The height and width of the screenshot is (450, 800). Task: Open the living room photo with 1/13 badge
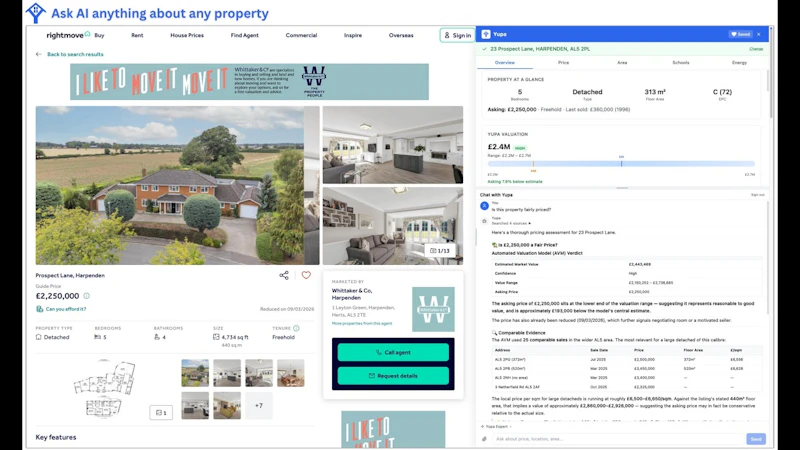[x=393, y=226]
